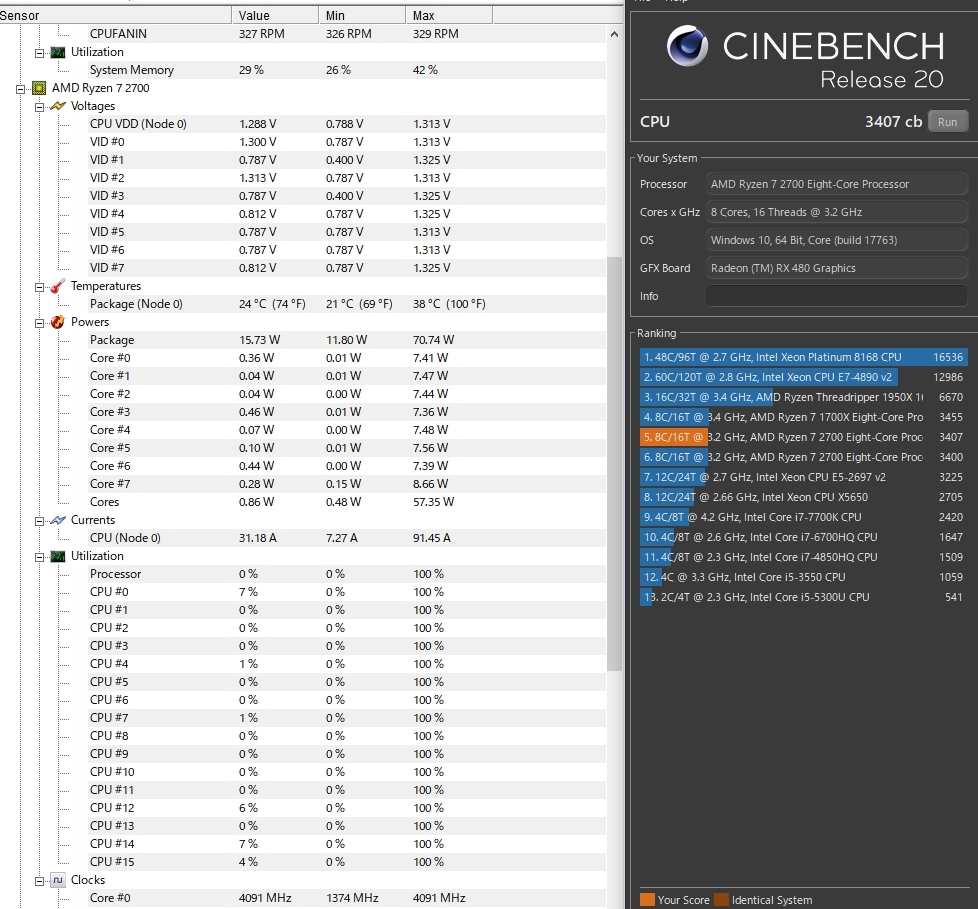The image size is (978, 909).
Task: Click the Voltages lightning icon
Action: click(57, 106)
